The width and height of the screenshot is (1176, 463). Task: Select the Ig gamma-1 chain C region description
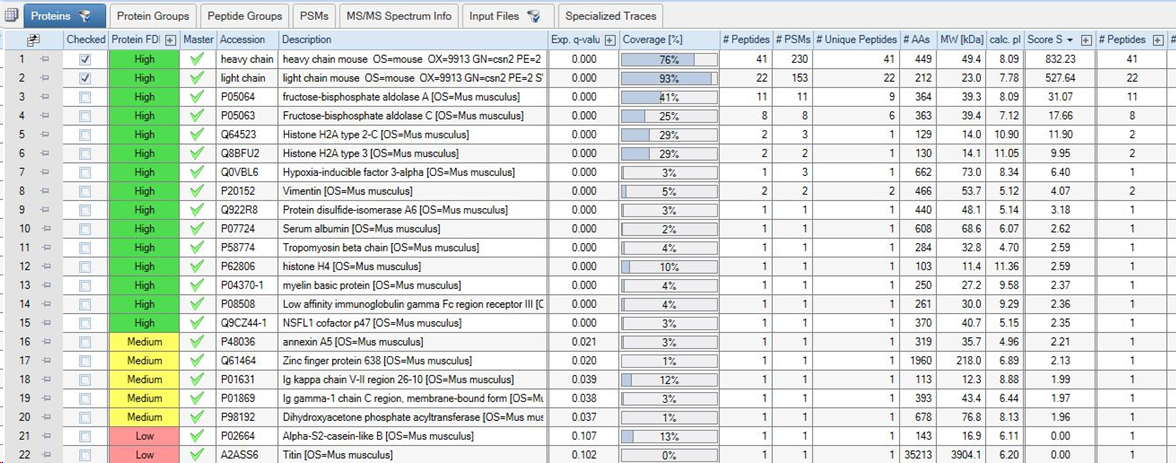point(413,398)
